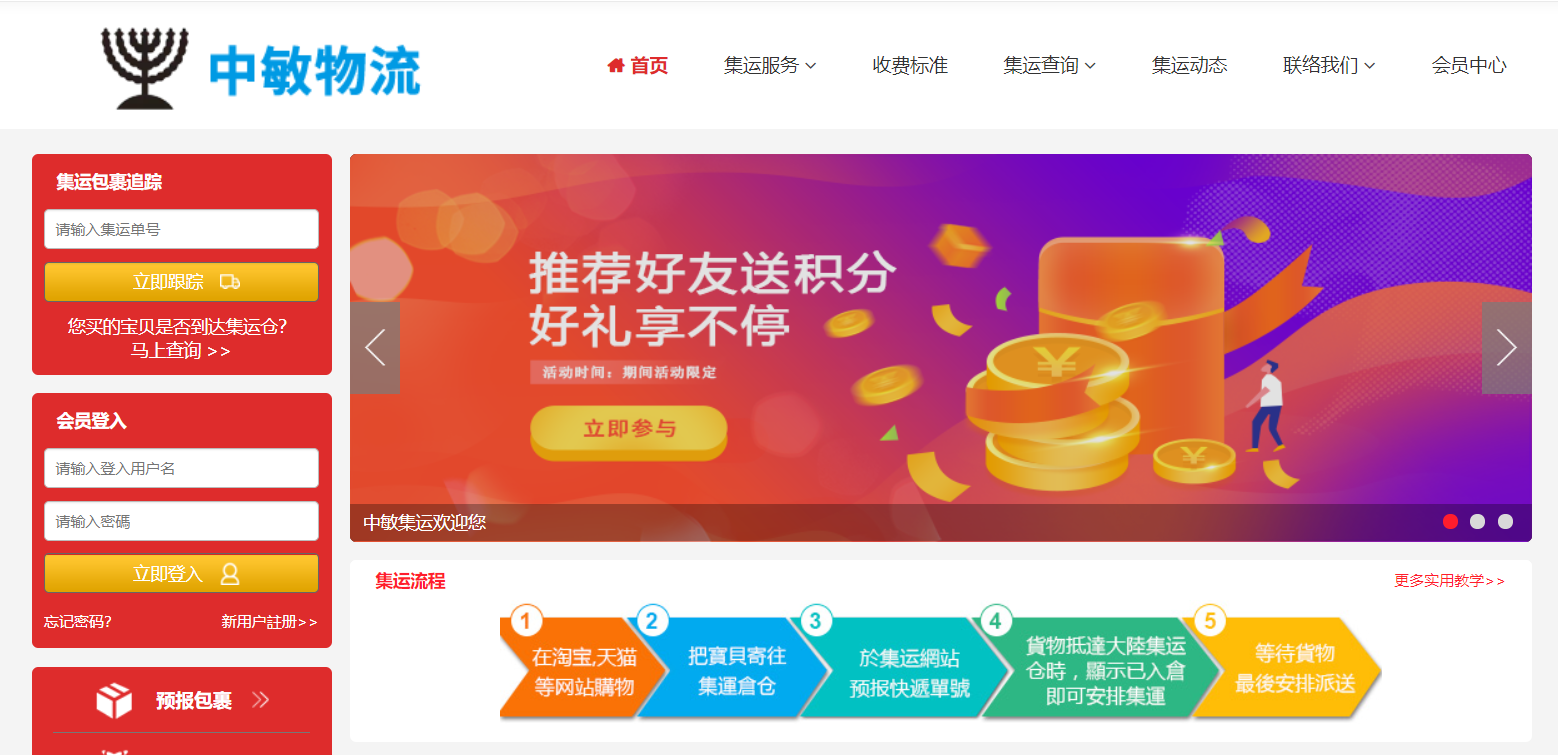Click the double chevron beside 预报包裹
Image resolution: width=1558 pixels, height=755 pixels.
coord(261,700)
